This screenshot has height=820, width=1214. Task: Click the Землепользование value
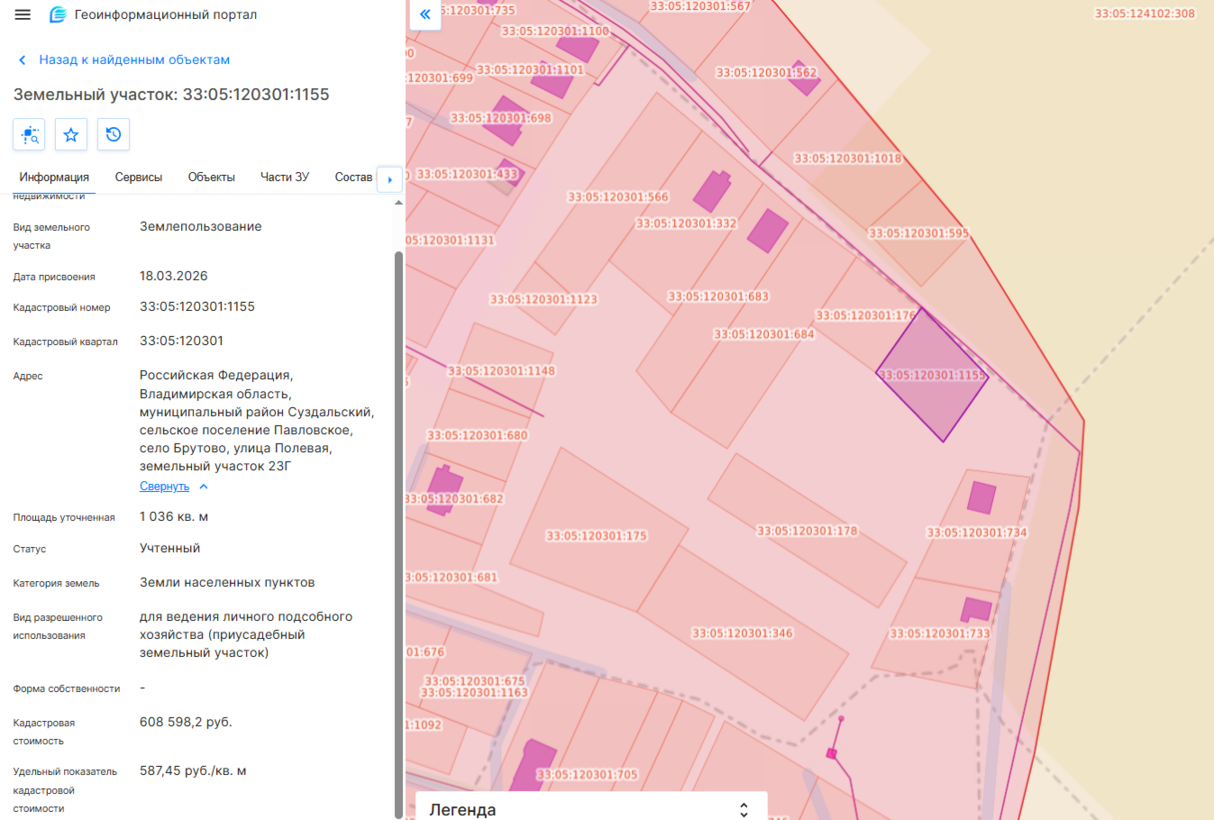201,227
